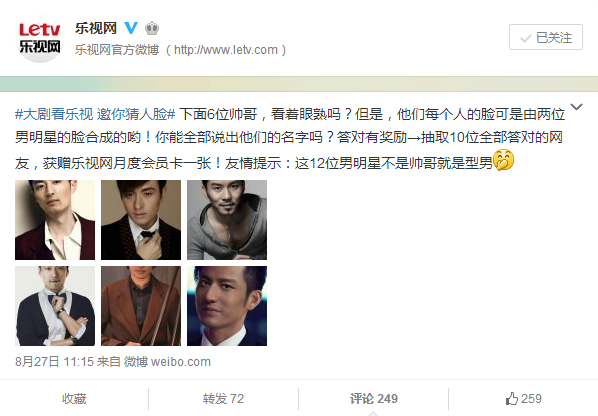
Task: Click the blue verified V badge
Action: click(x=130, y=28)
